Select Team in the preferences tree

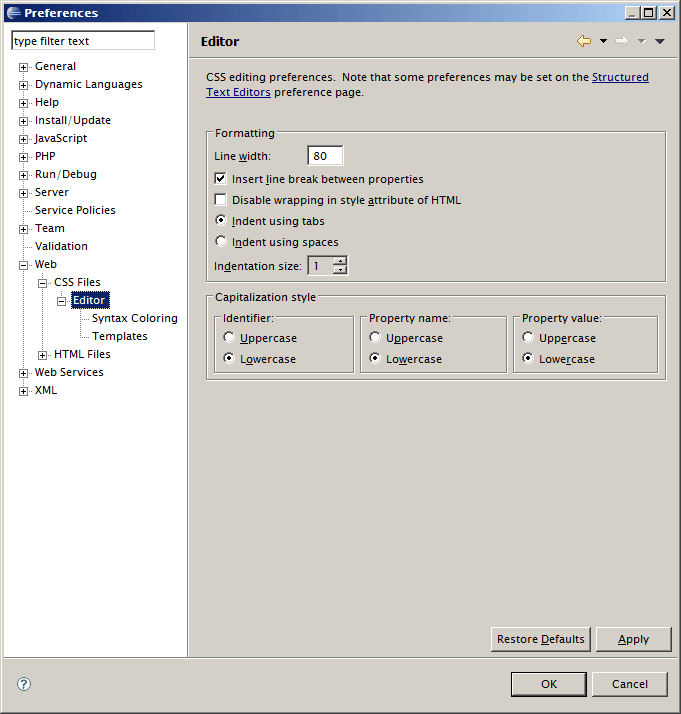pos(50,228)
